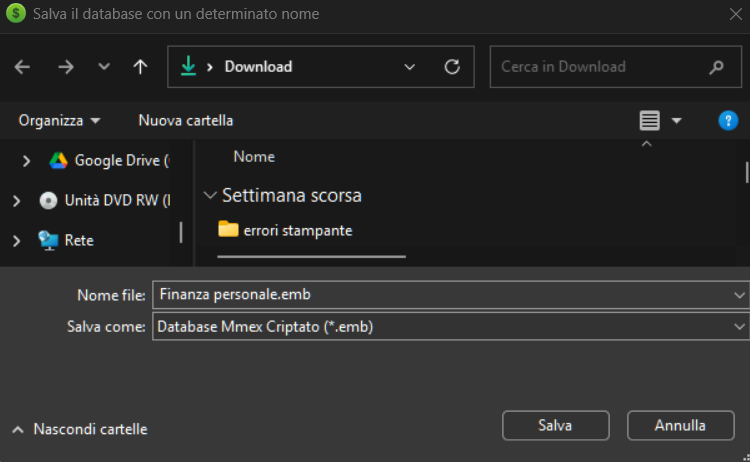Click the green Download folder icon

pyautogui.click(x=188, y=66)
